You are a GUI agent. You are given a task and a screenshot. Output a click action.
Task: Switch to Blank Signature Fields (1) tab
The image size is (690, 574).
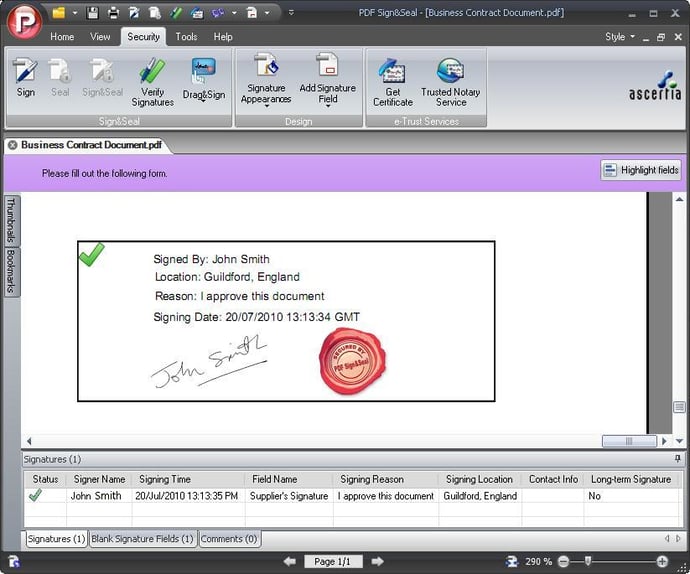pyautogui.click(x=142, y=539)
